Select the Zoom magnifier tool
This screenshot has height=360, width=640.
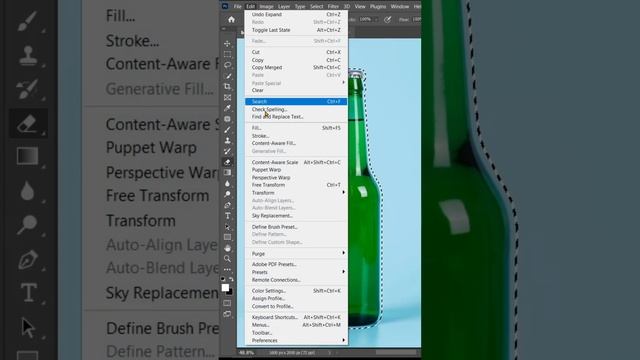pos(227,259)
